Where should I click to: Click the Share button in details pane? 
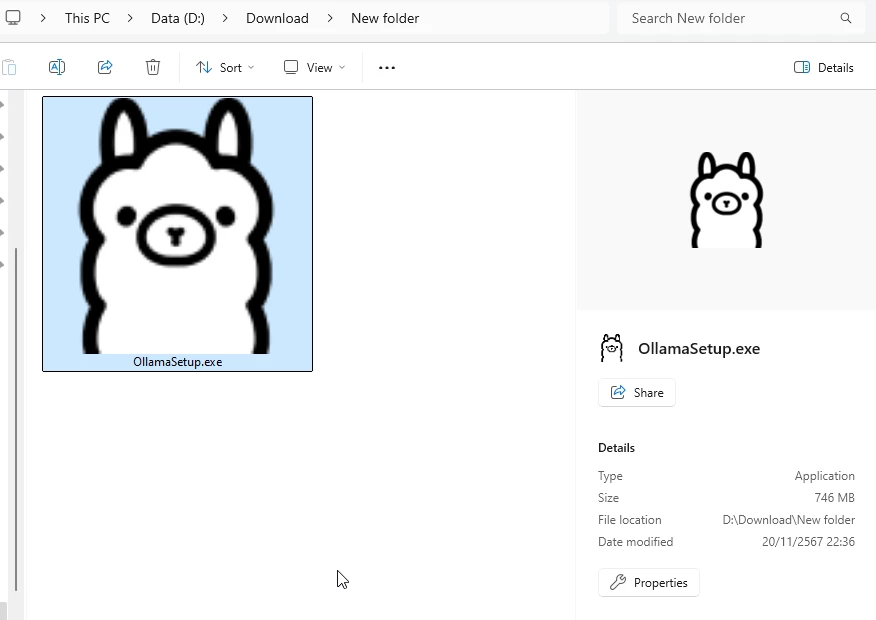(637, 393)
